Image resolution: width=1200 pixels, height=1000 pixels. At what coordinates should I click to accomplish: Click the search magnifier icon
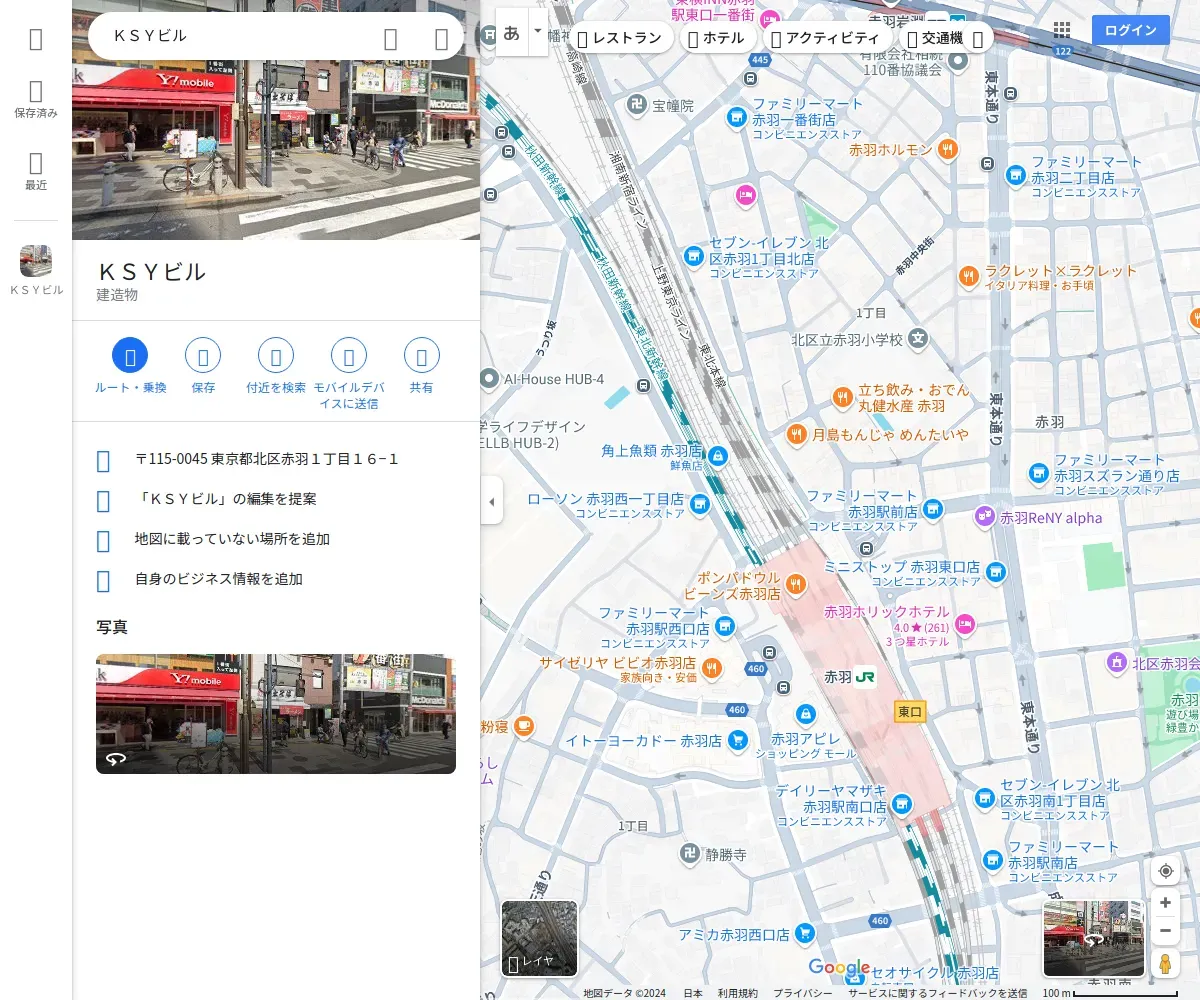[x=391, y=38]
